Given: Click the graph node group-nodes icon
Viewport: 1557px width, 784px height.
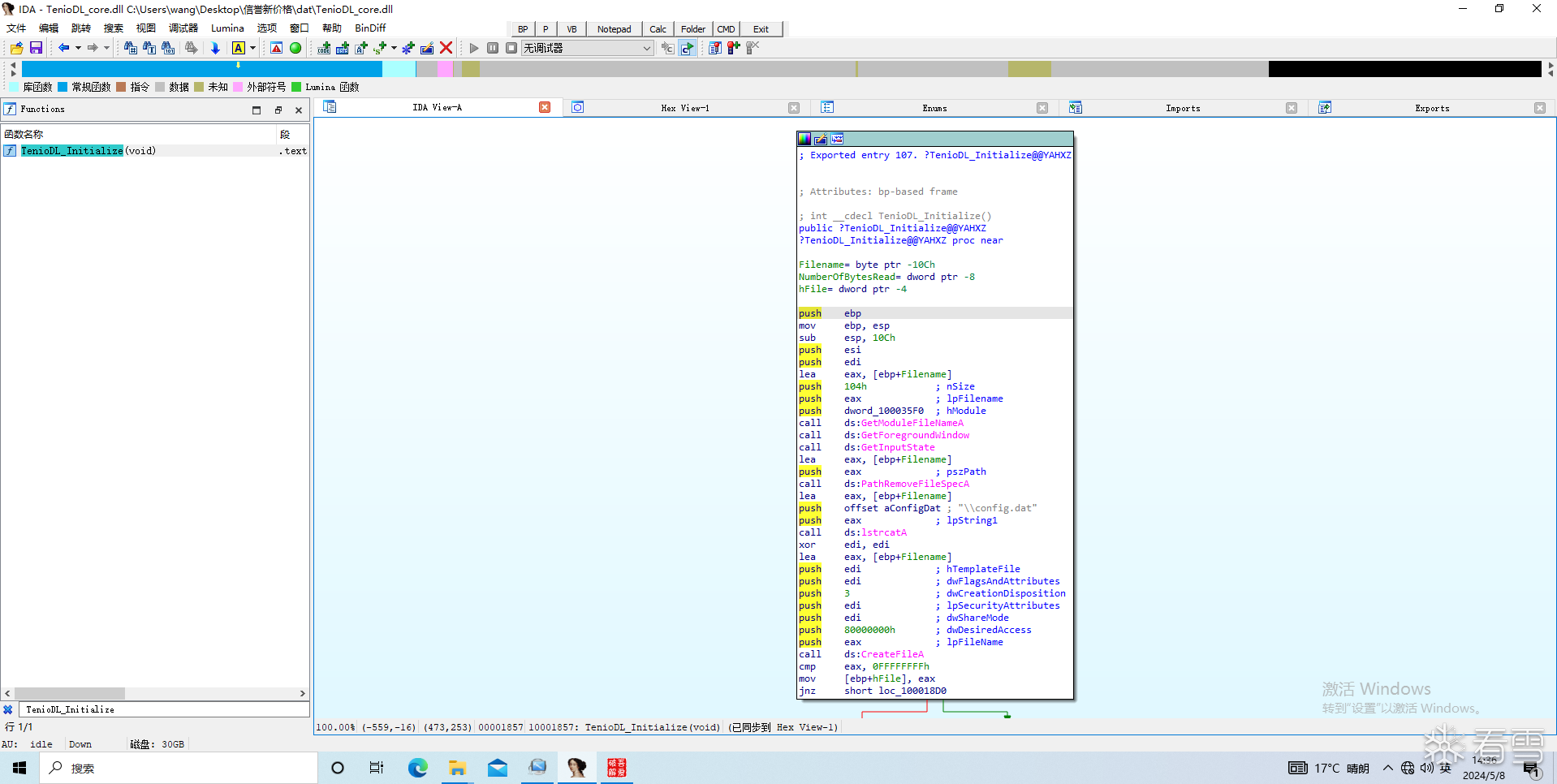Looking at the screenshot, I should coord(837,139).
